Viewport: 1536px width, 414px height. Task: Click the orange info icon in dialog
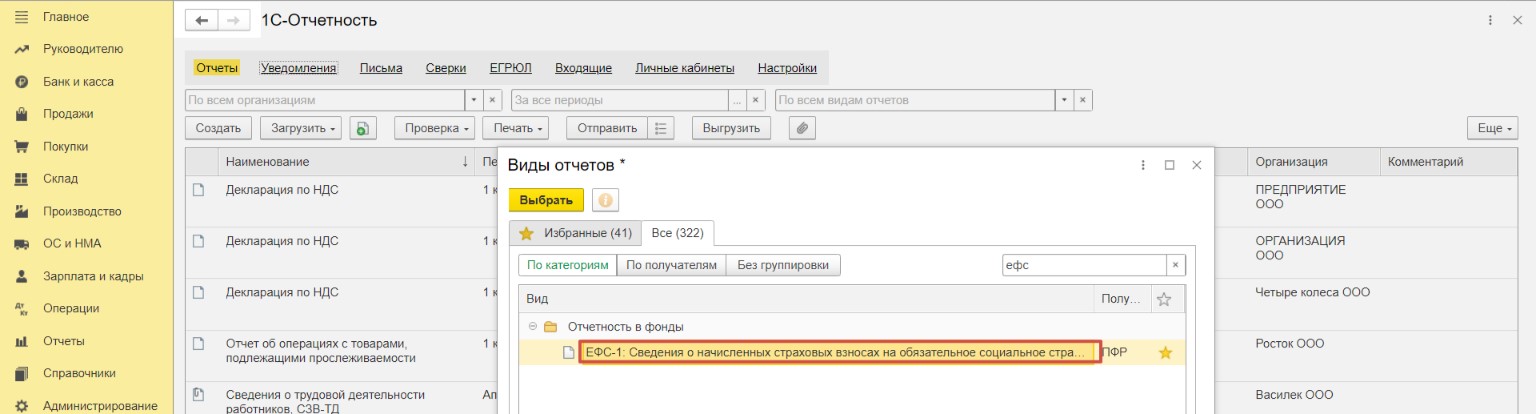click(605, 200)
